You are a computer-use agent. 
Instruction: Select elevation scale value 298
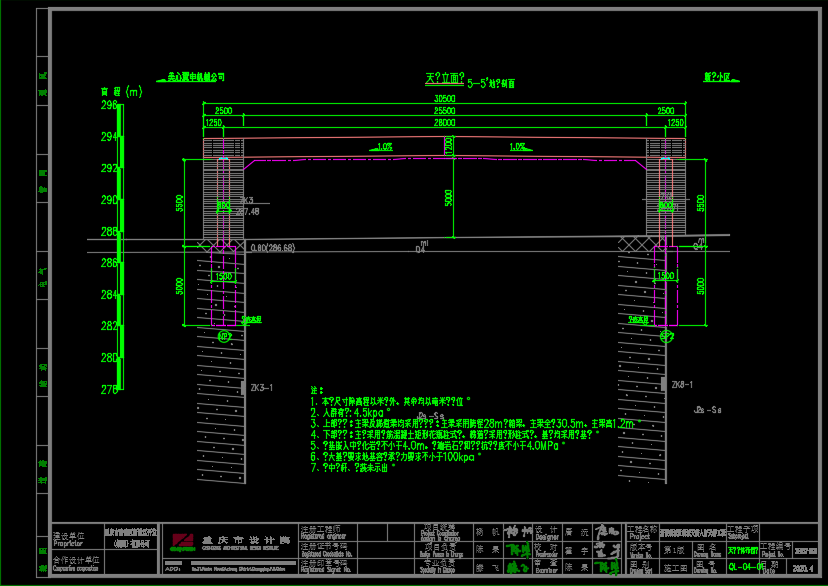click(109, 105)
